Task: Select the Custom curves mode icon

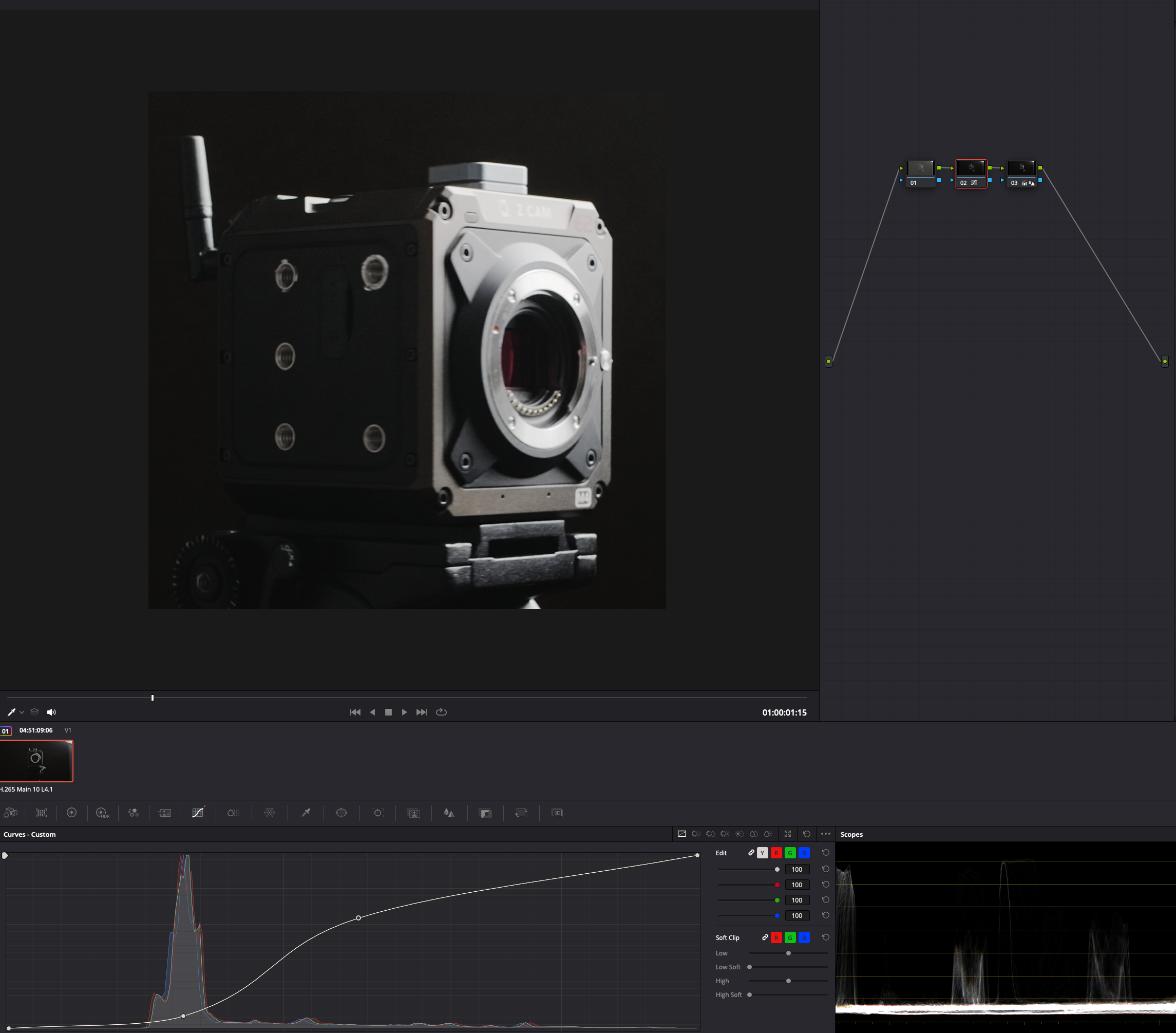Action: (x=682, y=834)
